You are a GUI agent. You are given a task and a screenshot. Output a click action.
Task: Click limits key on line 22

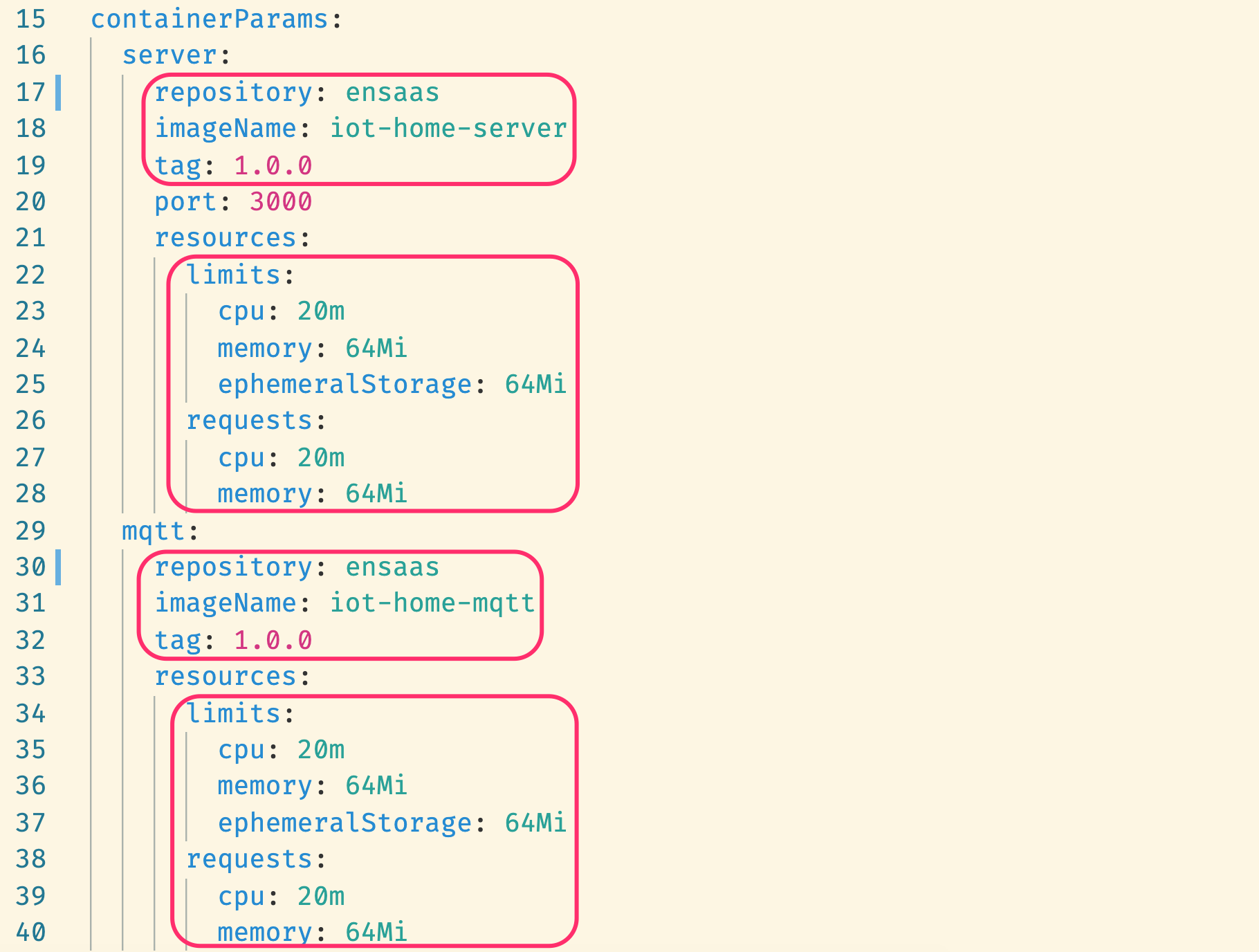pos(234,275)
